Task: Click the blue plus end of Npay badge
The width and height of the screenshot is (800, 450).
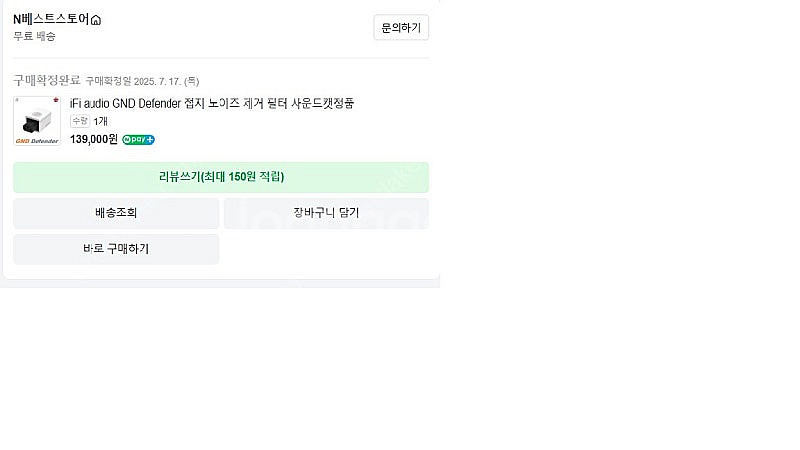Action: pyautogui.click(x=149, y=140)
